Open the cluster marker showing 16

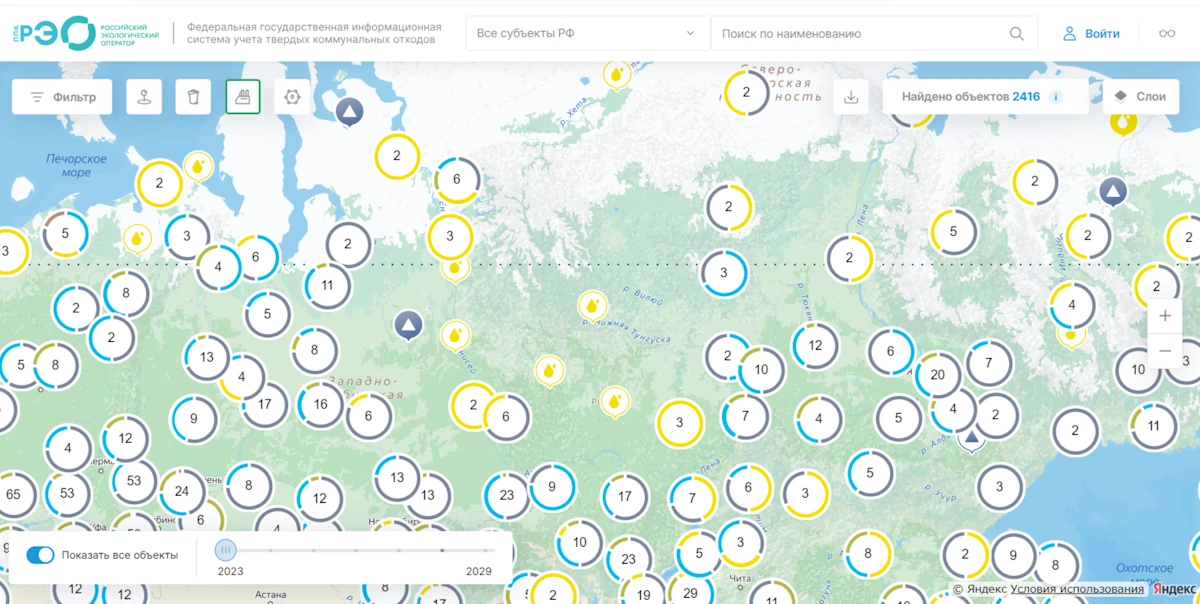pos(320,405)
